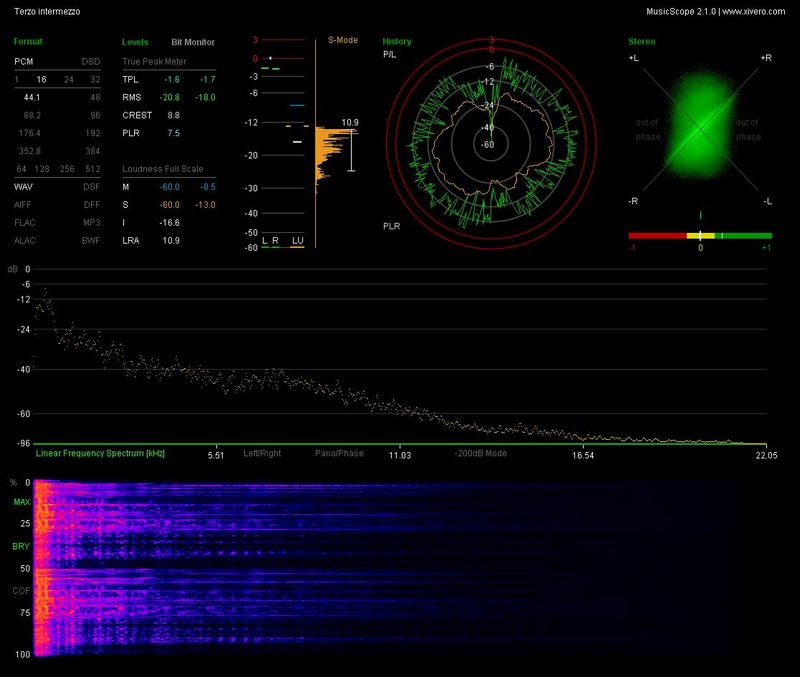800x677 pixels.
Task: Enable the Left/Right spectrum view
Action: [262, 453]
